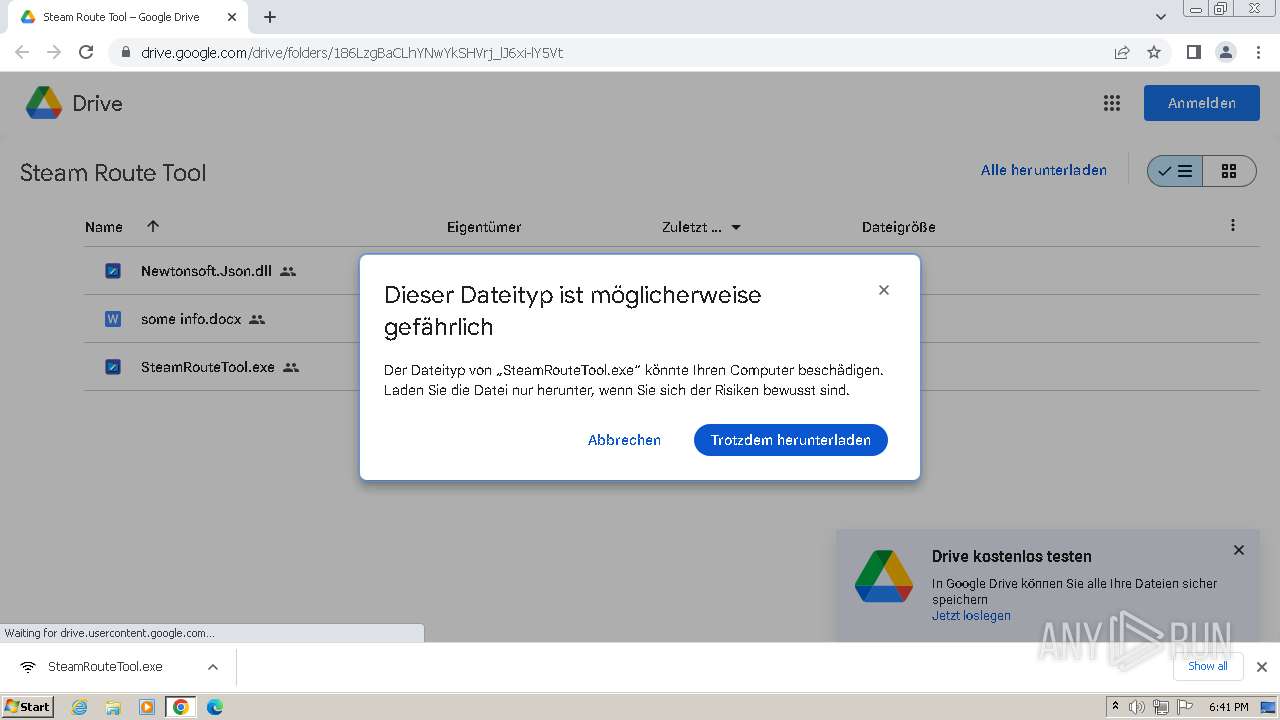Toggle the browser side panel
The height and width of the screenshot is (720, 1280).
point(1193,52)
